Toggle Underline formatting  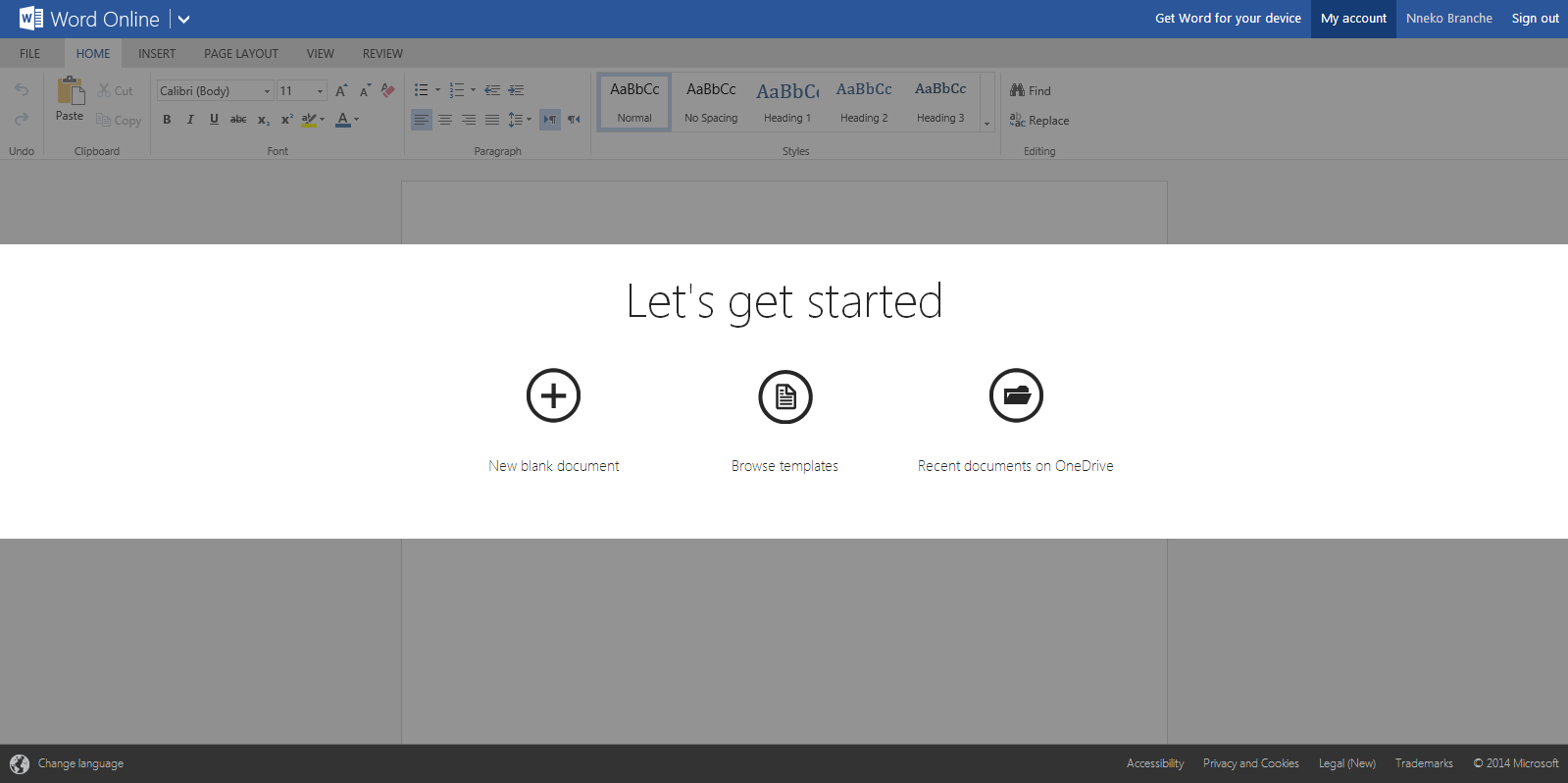click(x=214, y=120)
